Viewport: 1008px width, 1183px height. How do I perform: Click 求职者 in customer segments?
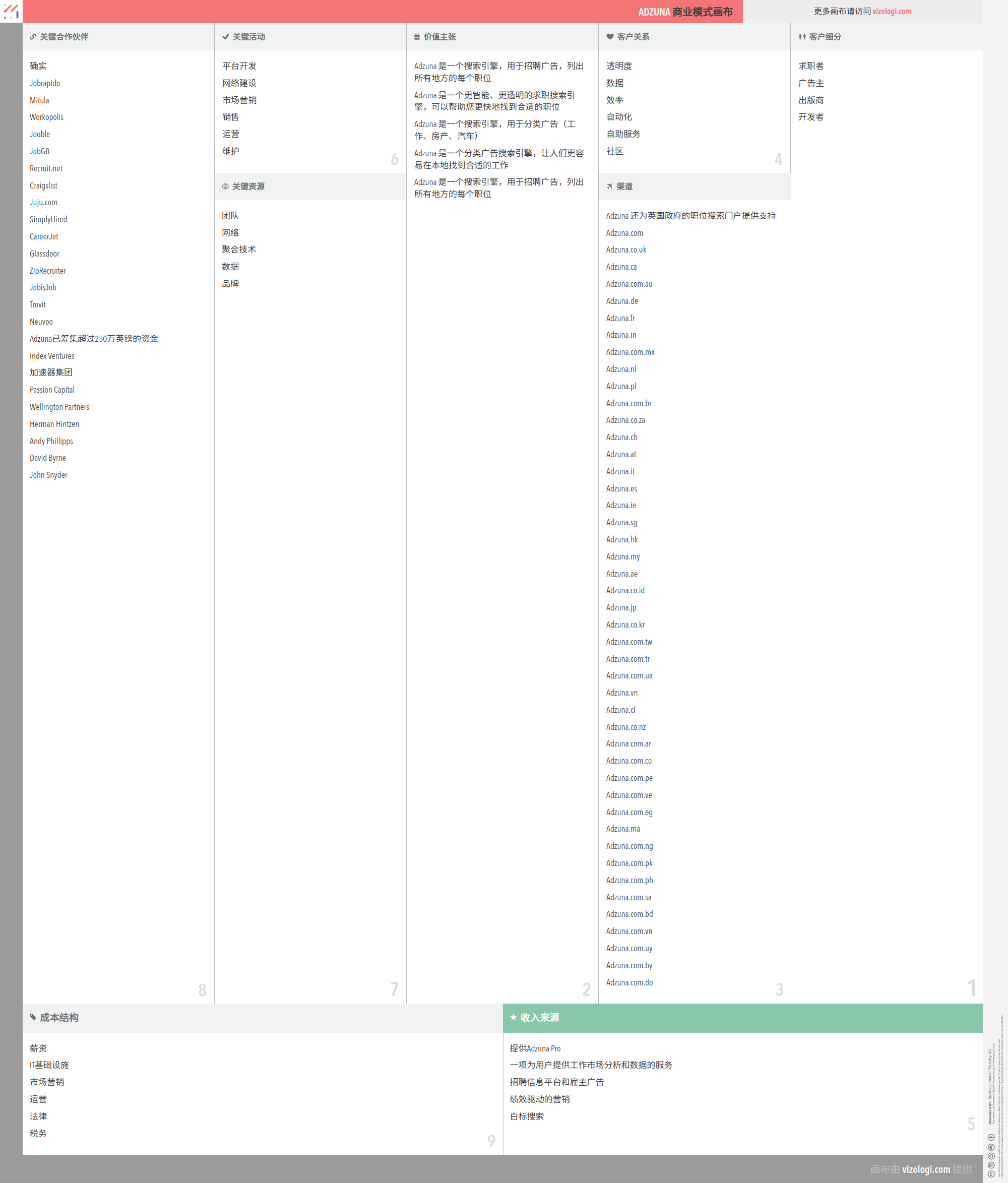(x=810, y=66)
